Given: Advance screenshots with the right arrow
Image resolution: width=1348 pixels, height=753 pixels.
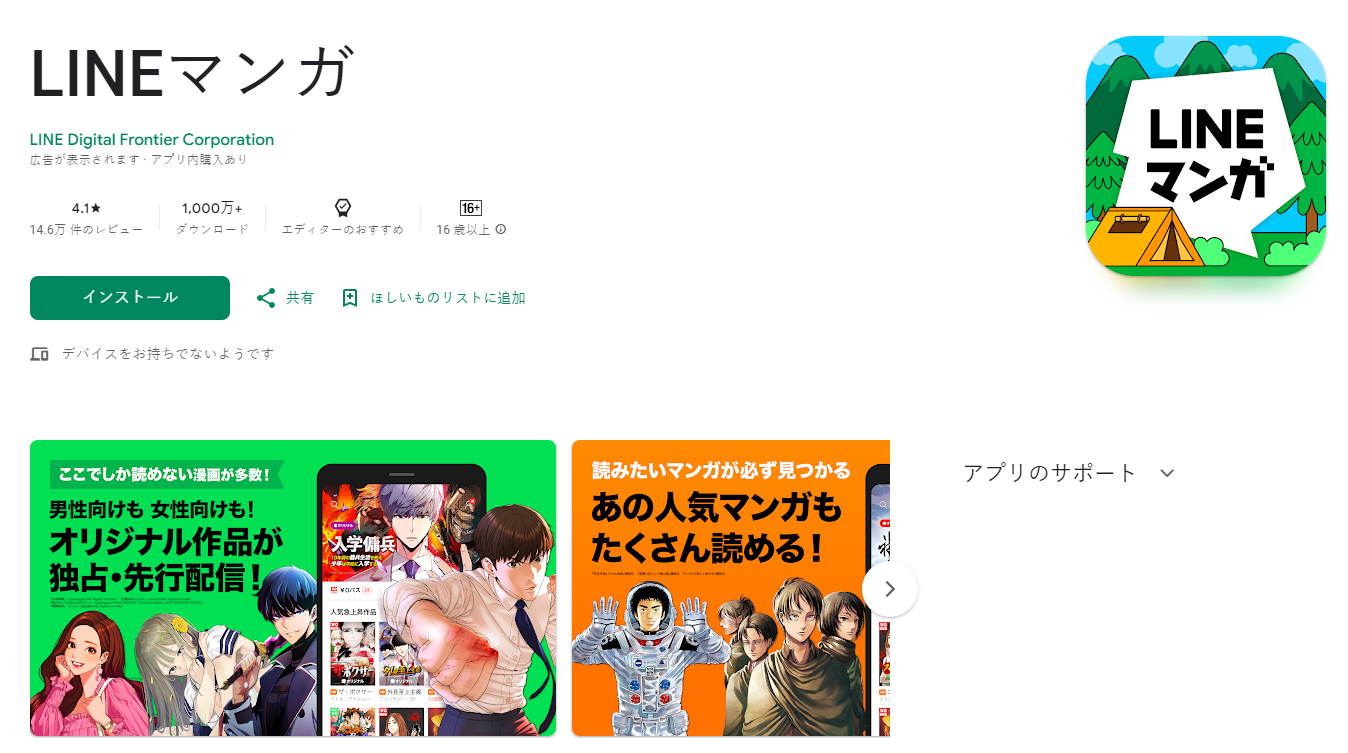Looking at the screenshot, I should click(x=890, y=589).
